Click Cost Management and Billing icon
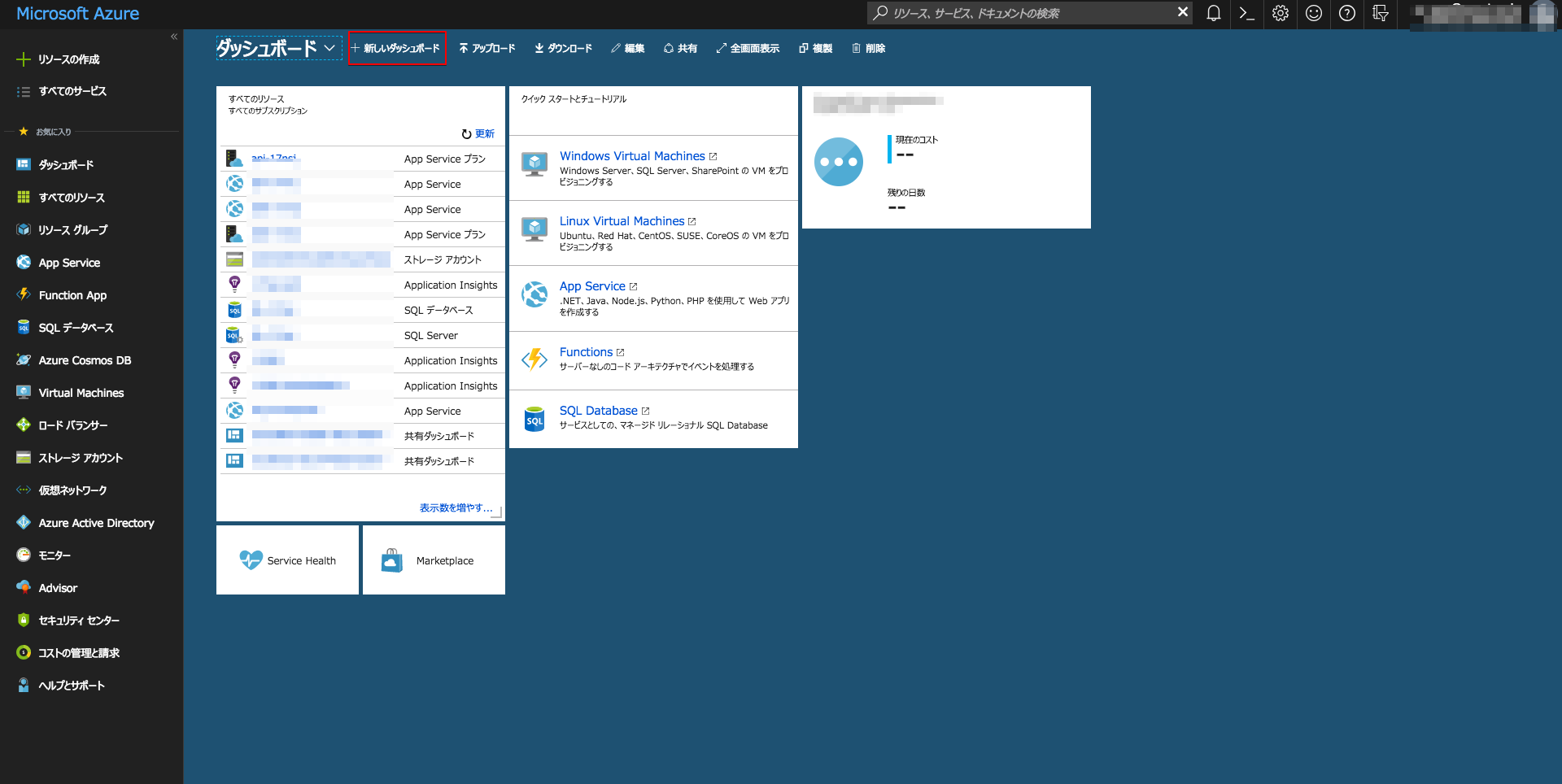Viewport: 1562px width, 784px height. pyautogui.click(x=24, y=652)
